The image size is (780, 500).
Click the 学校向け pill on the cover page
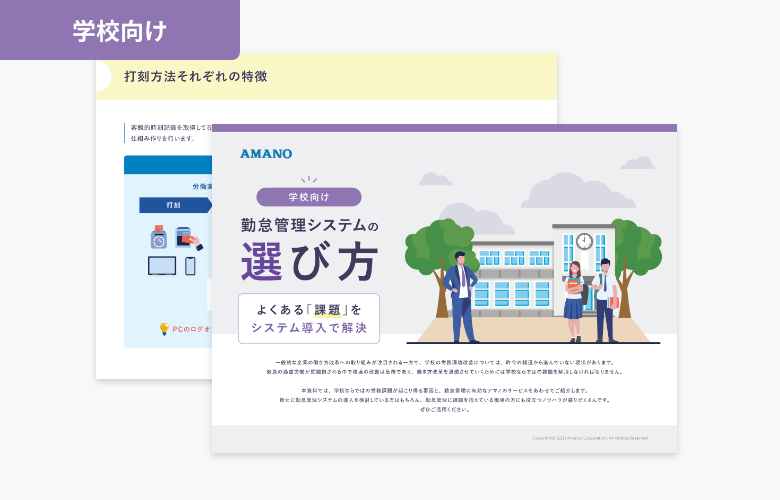tap(308, 197)
